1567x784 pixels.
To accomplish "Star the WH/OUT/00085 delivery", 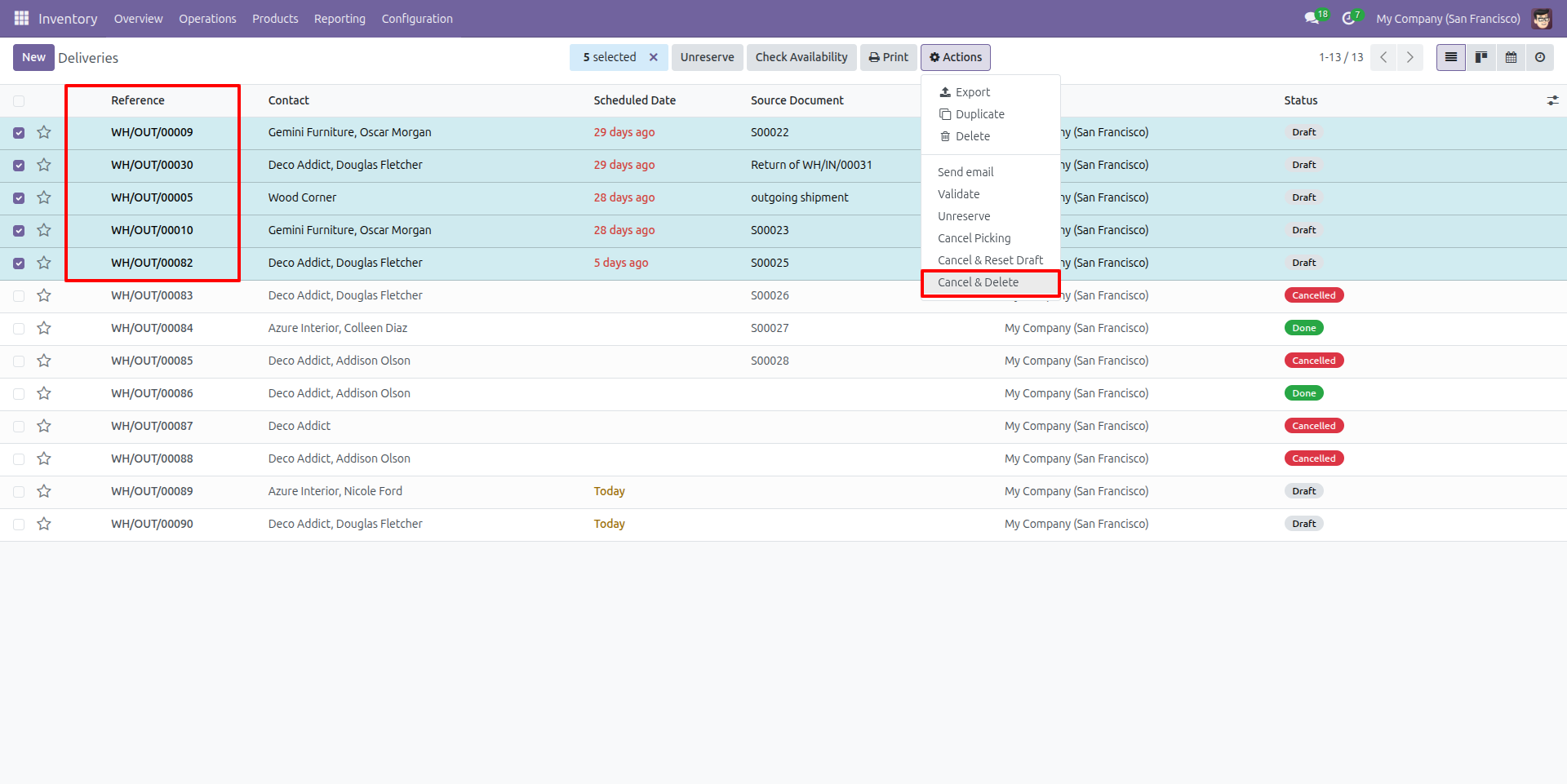I will coord(44,361).
